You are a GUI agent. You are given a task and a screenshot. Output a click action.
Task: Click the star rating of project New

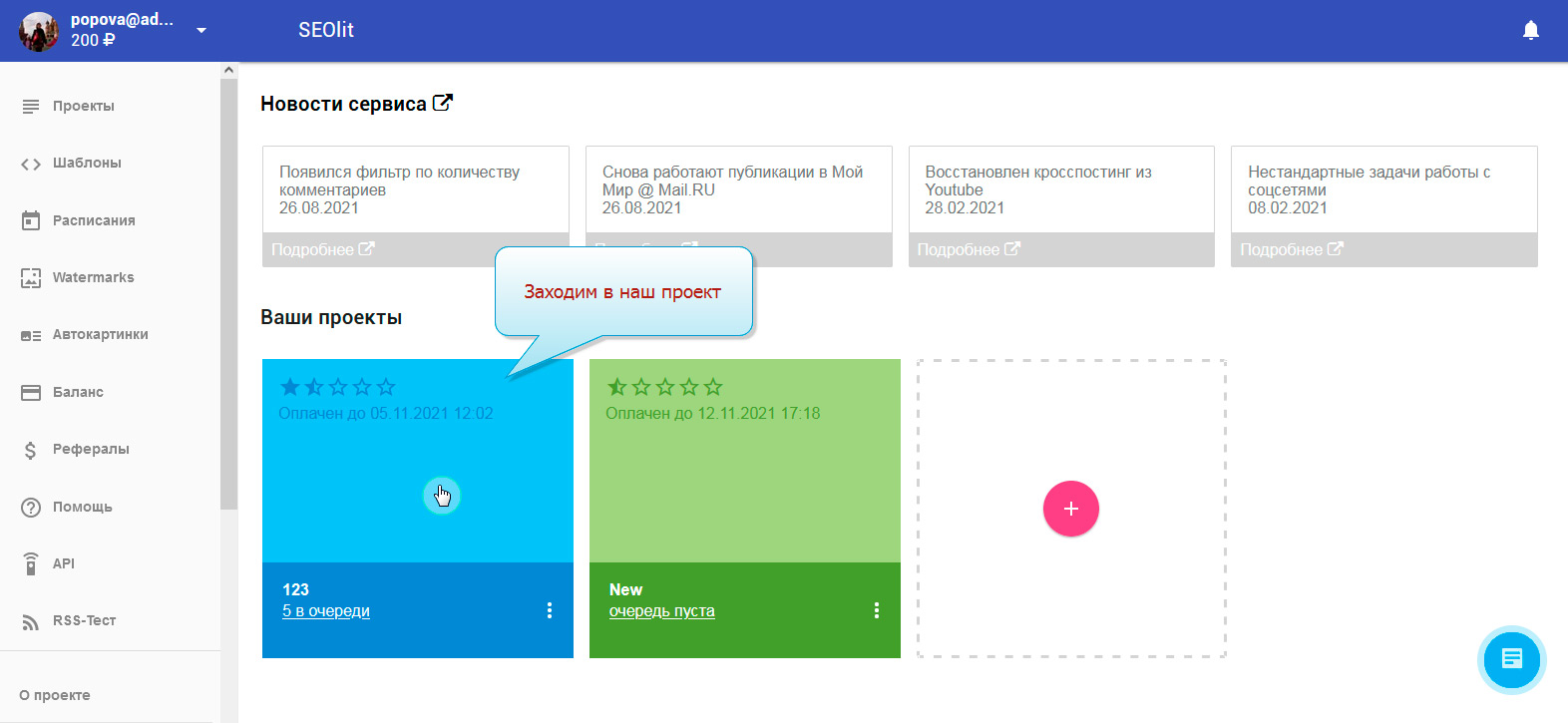(x=665, y=387)
